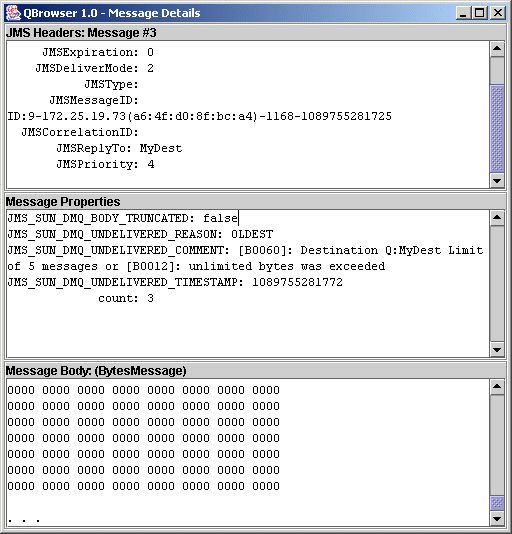512x534 pixels.
Task: Click down arrow of Message Body scrollbar
Action: [497, 519]
